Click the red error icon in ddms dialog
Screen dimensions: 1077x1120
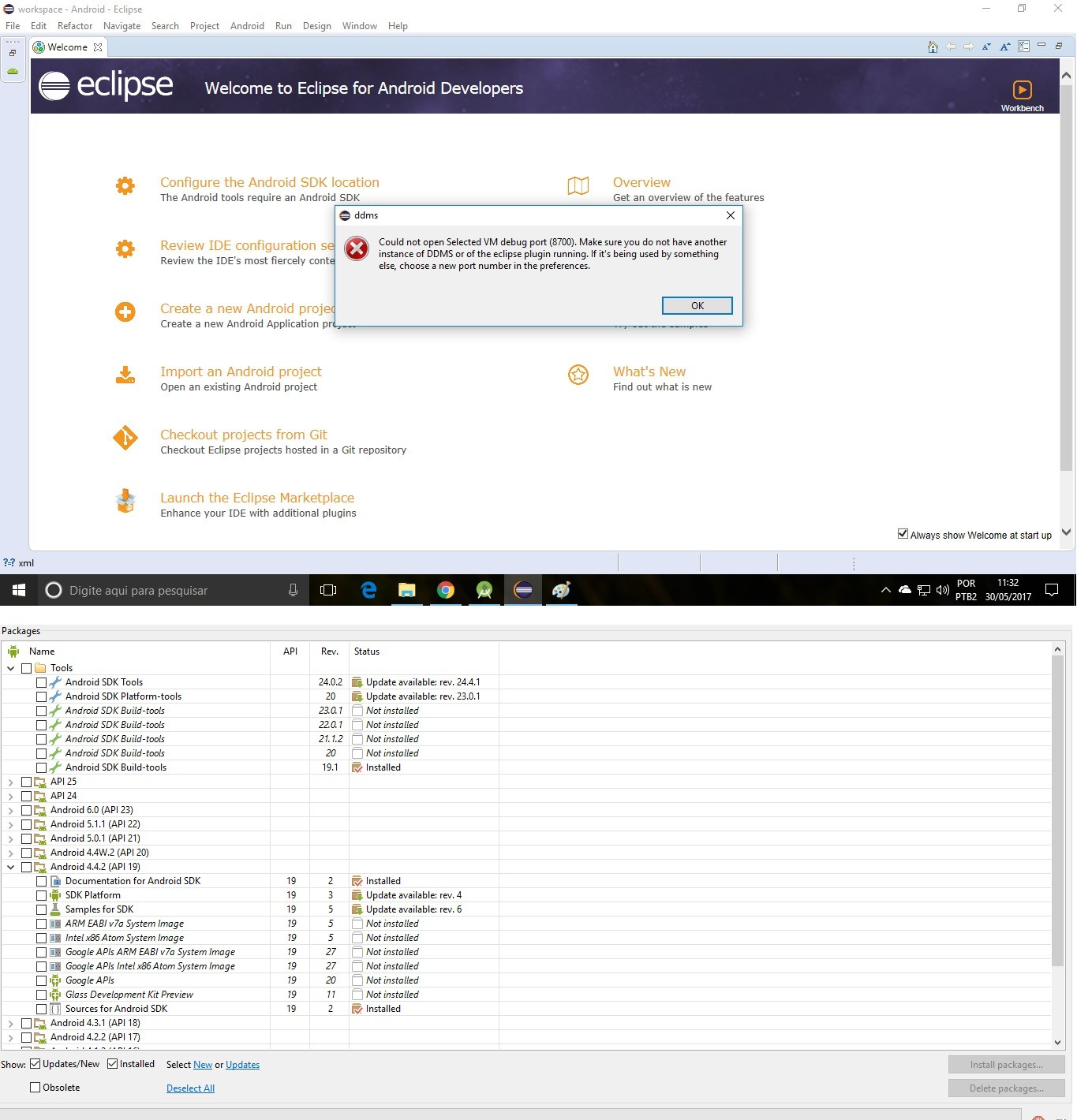click(x=357, y=248)
